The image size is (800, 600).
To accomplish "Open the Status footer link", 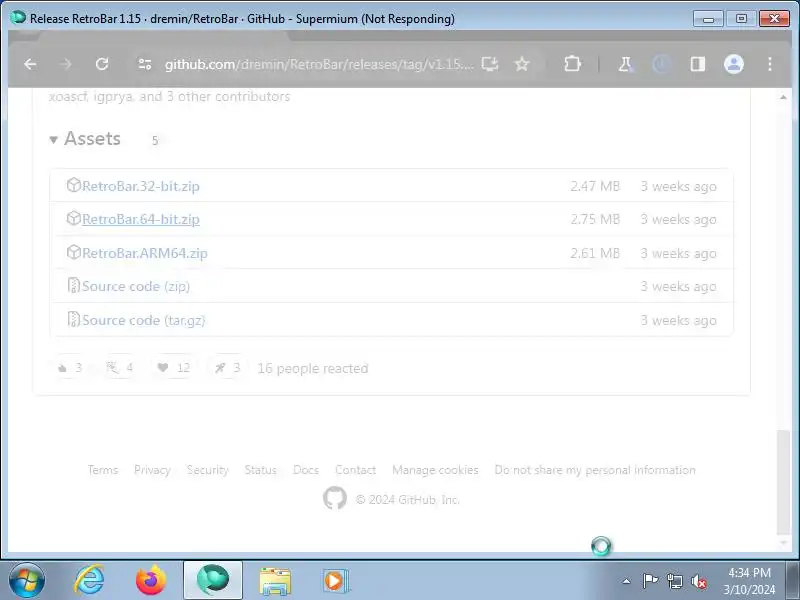I will click(x=261, y=470).
